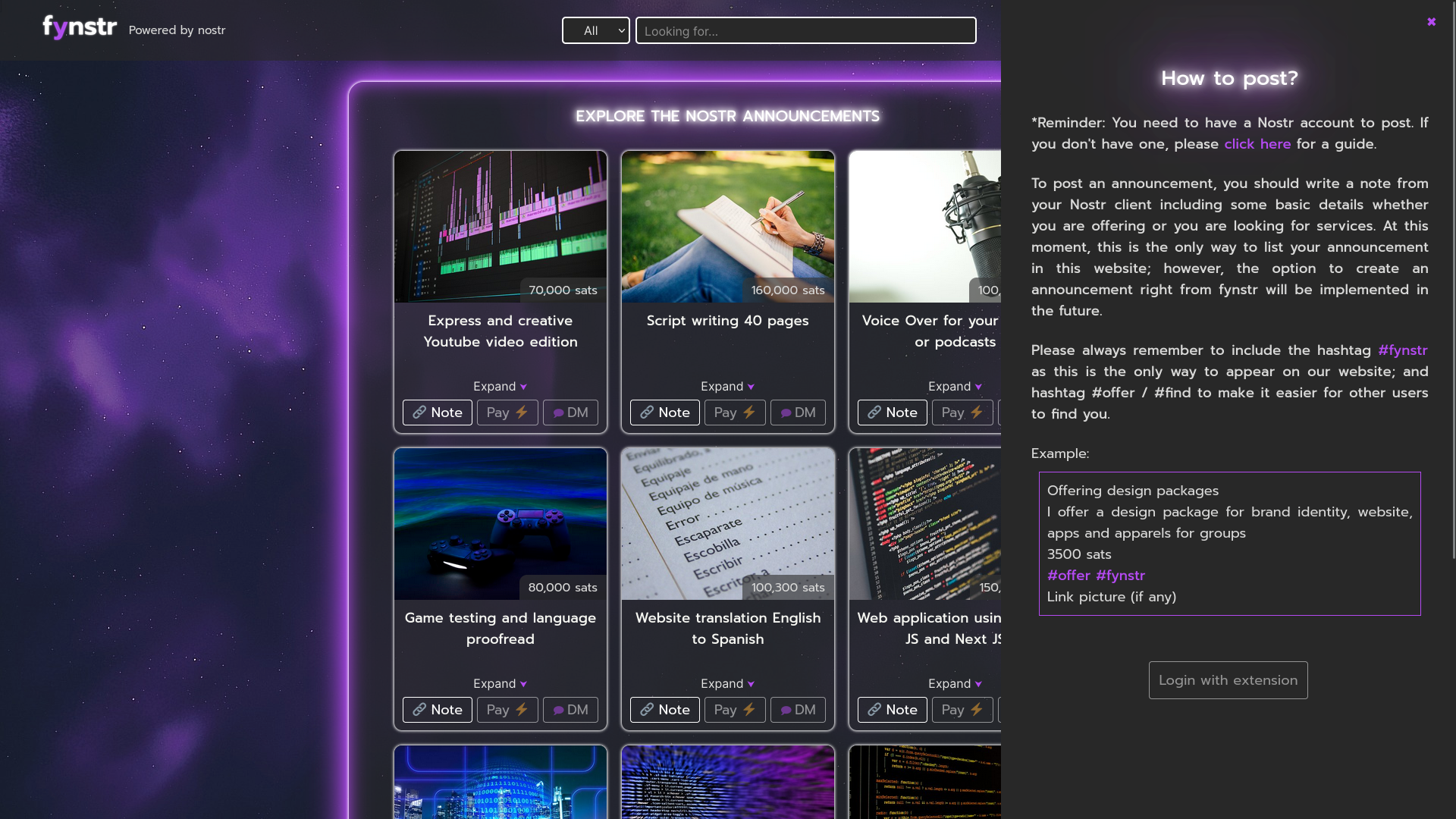
Task: Open Note for Voice Over card
Action: 892,413
